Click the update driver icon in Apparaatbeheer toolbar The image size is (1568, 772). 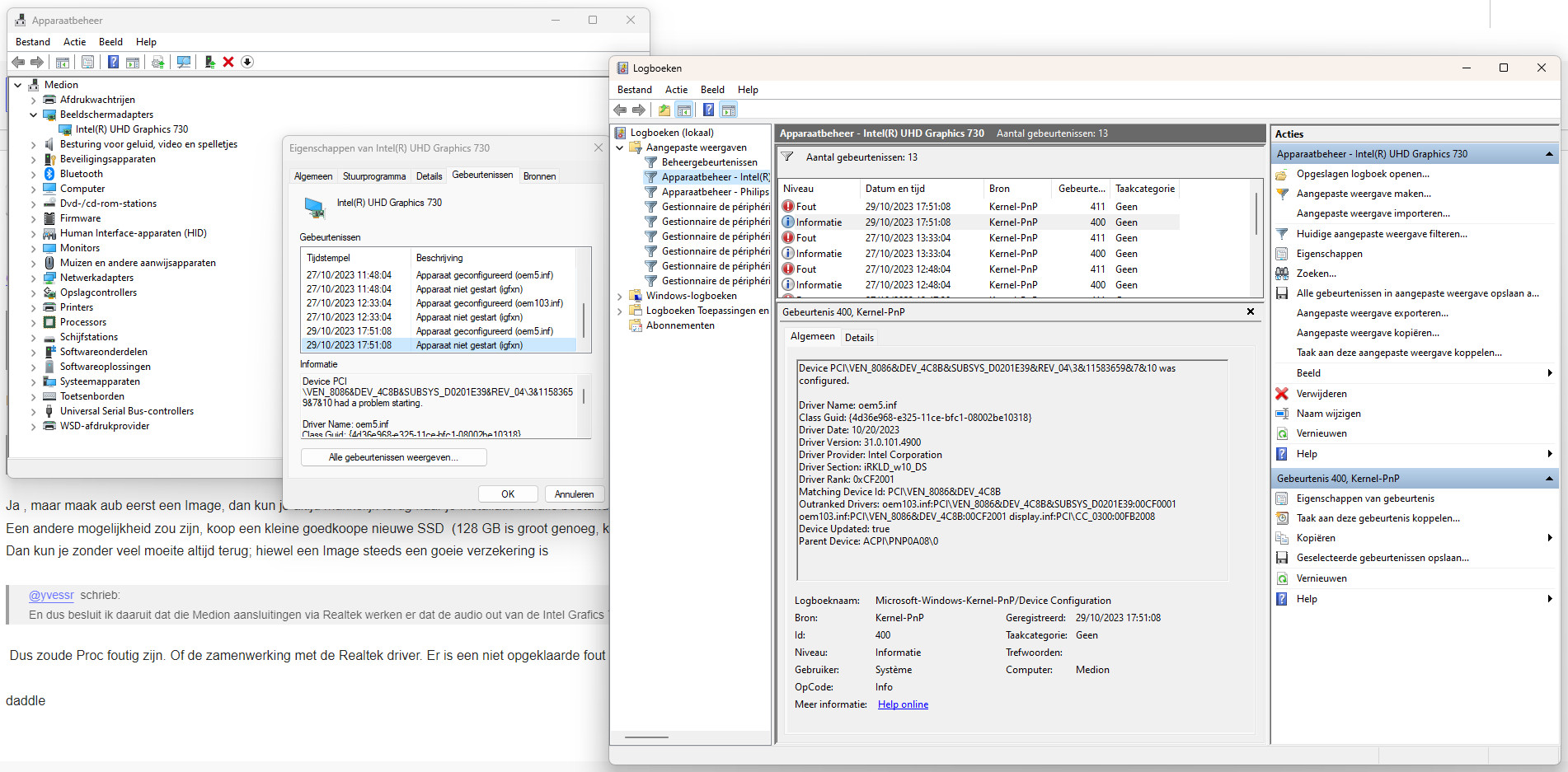click(x=209, y=62)
